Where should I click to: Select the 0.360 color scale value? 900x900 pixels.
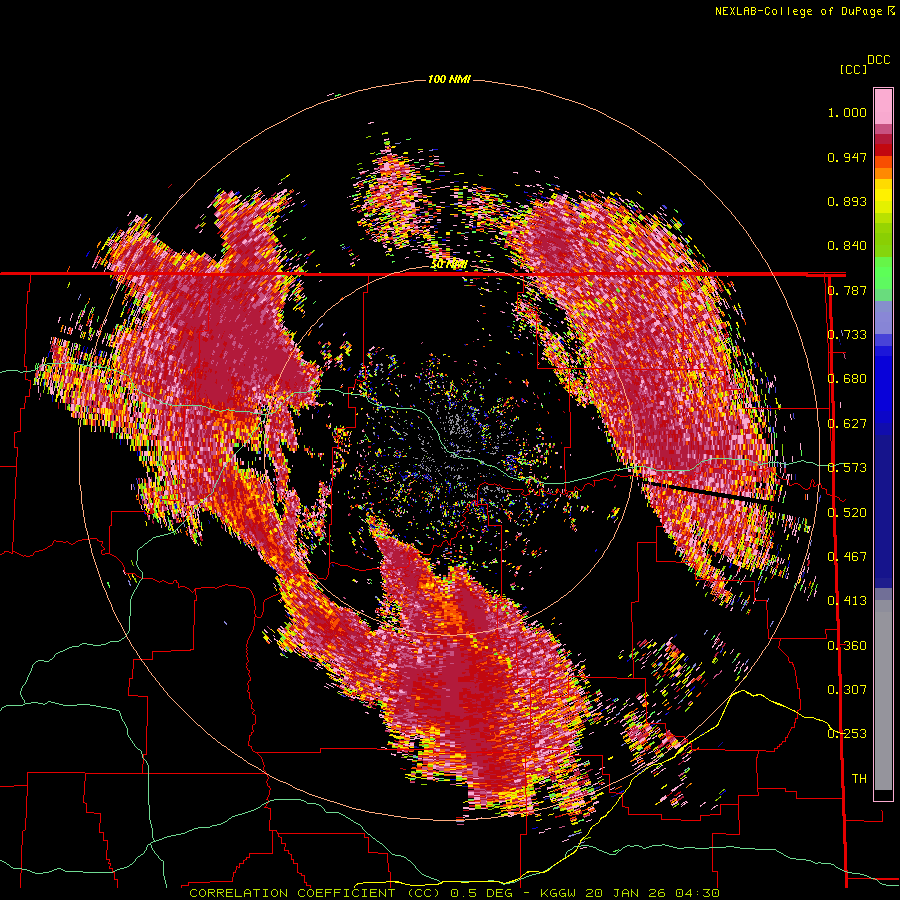pyautogui.click(x=847, y=646)
